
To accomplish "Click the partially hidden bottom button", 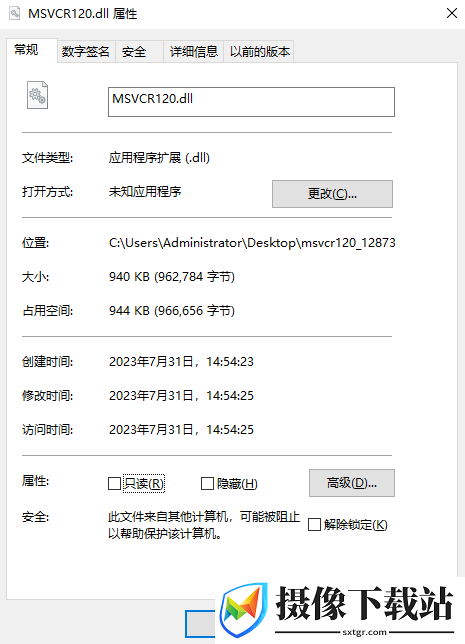I will pyautogui.click(x=200, y=624).
